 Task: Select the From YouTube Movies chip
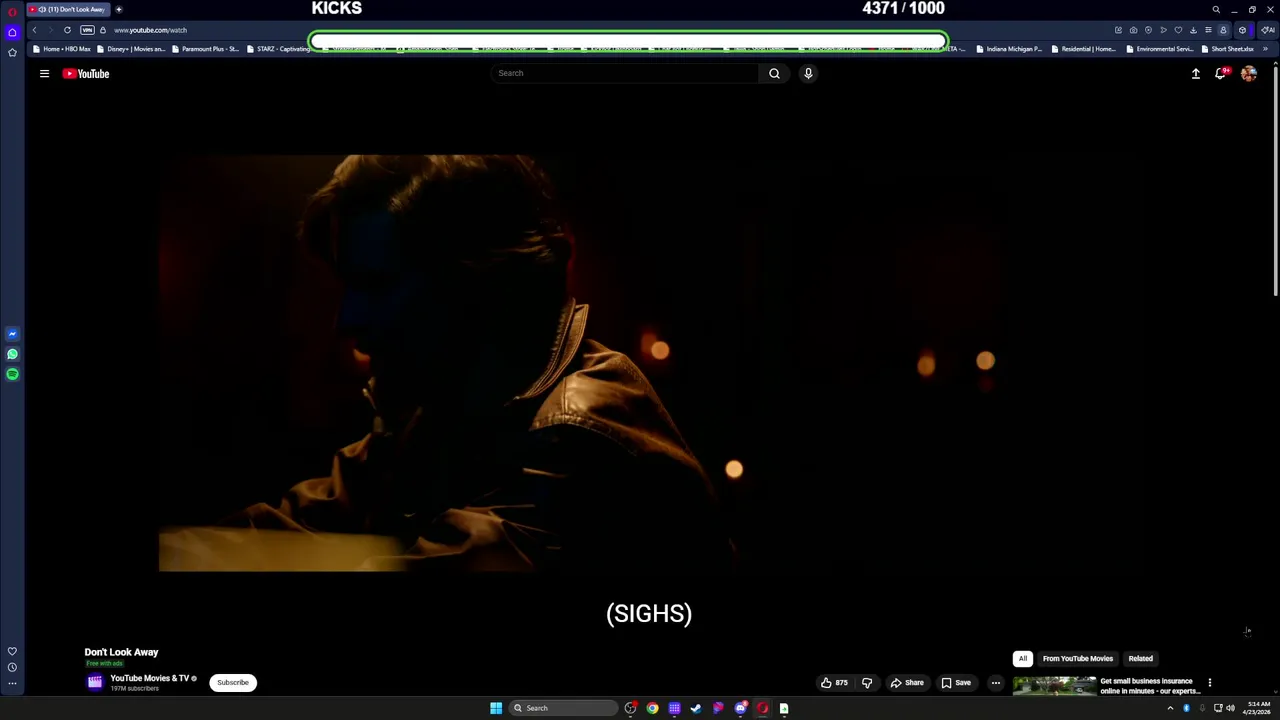tap(1078, 659)
